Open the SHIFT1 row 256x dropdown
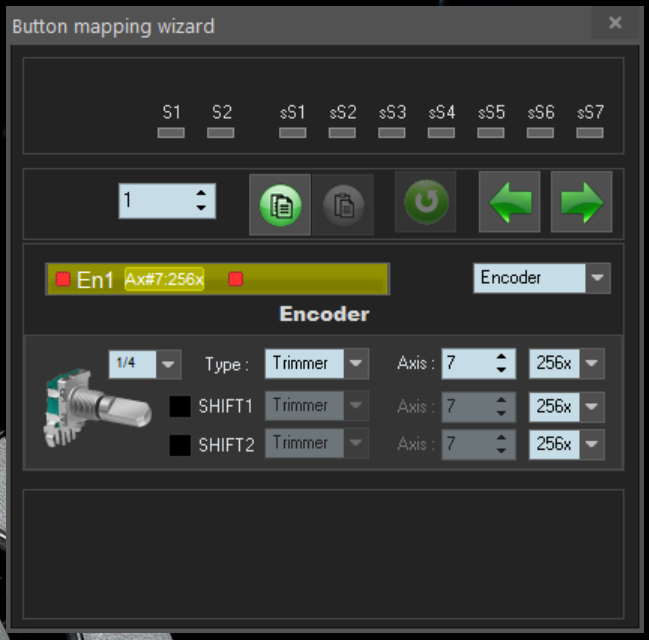This screenshot has height=640, width=649. pyautogui.click(x=591, y=407)
